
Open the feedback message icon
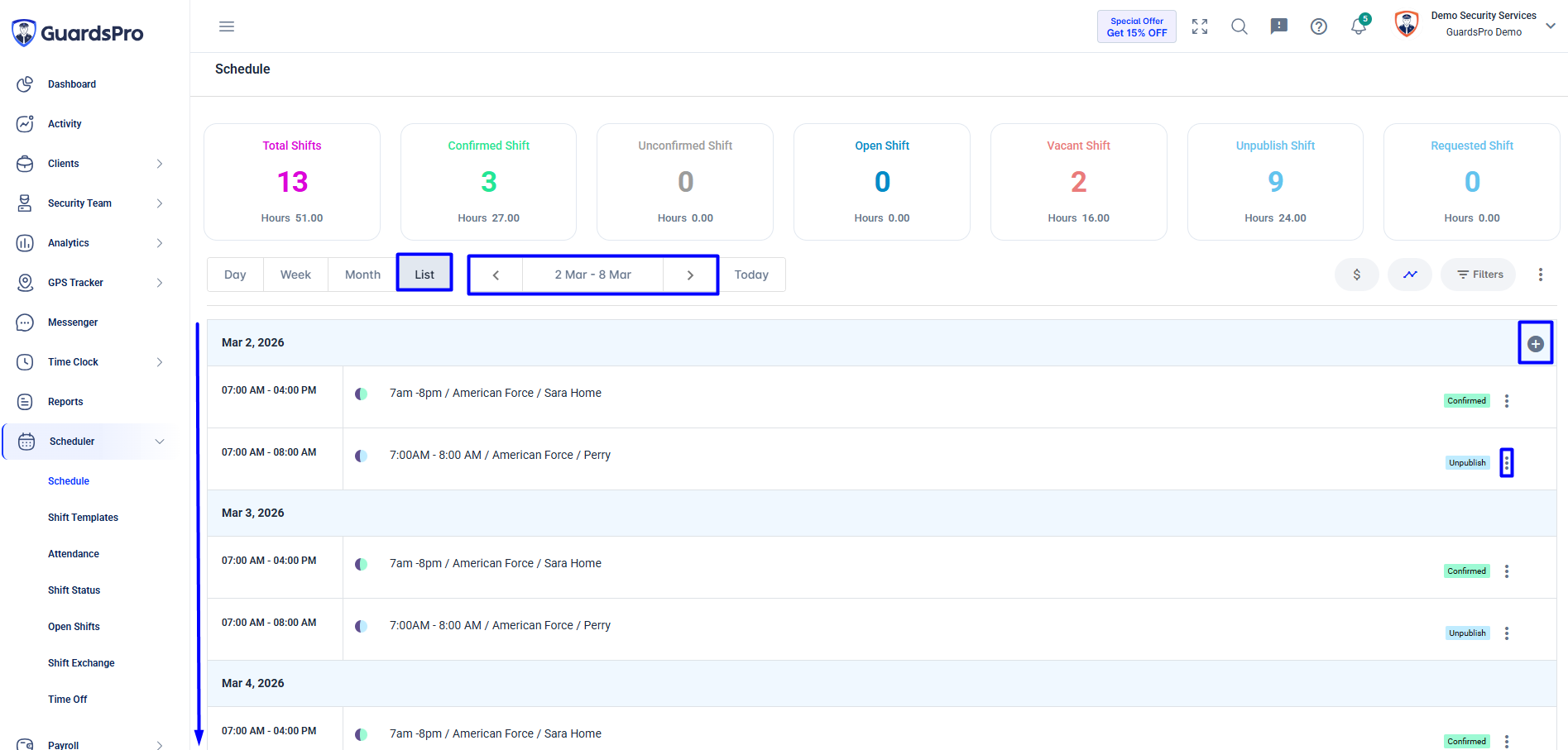click(x=1279, y=26)
